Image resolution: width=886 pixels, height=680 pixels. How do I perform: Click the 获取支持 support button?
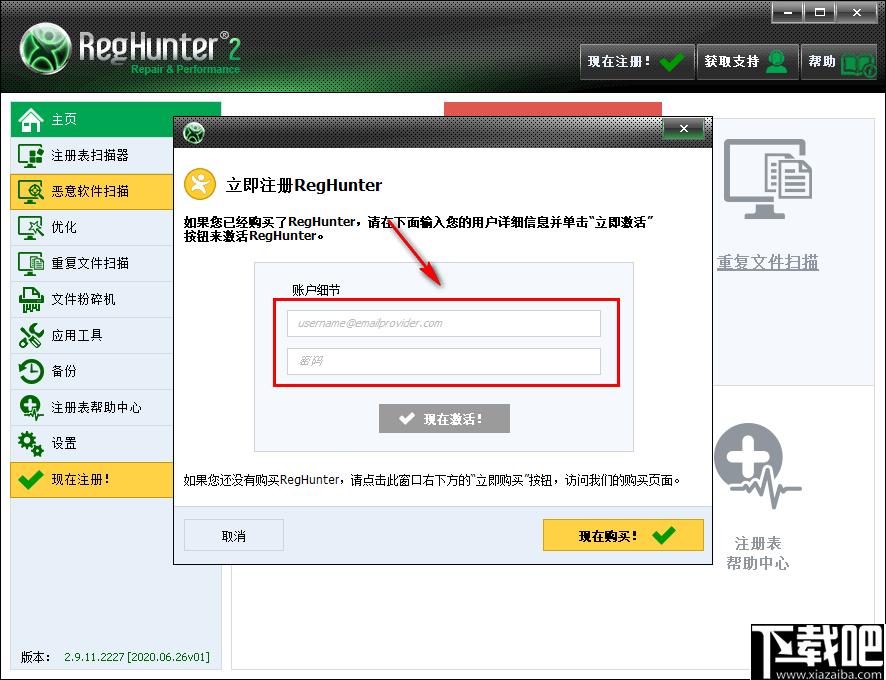(x=748, y=62)
